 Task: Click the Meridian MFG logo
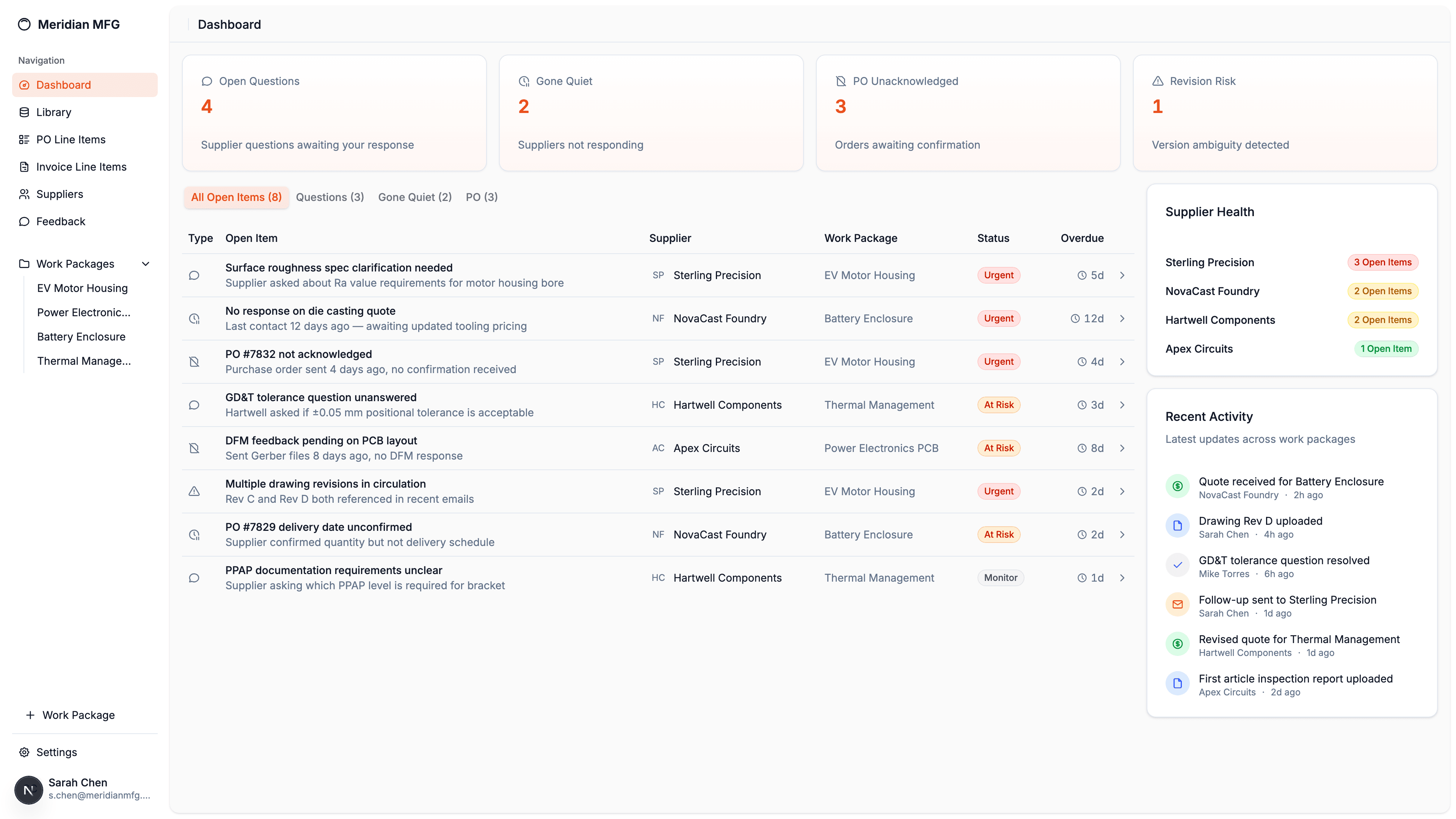point(25,24)
